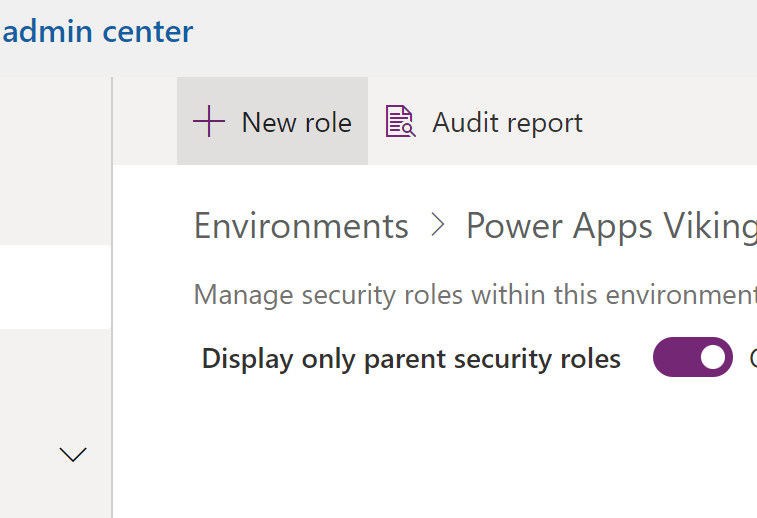This screenshot has width=757, height=518.
Task: Click the empty command bar right of Audit report
Action: pyautogui.click(x=670, y=122)
